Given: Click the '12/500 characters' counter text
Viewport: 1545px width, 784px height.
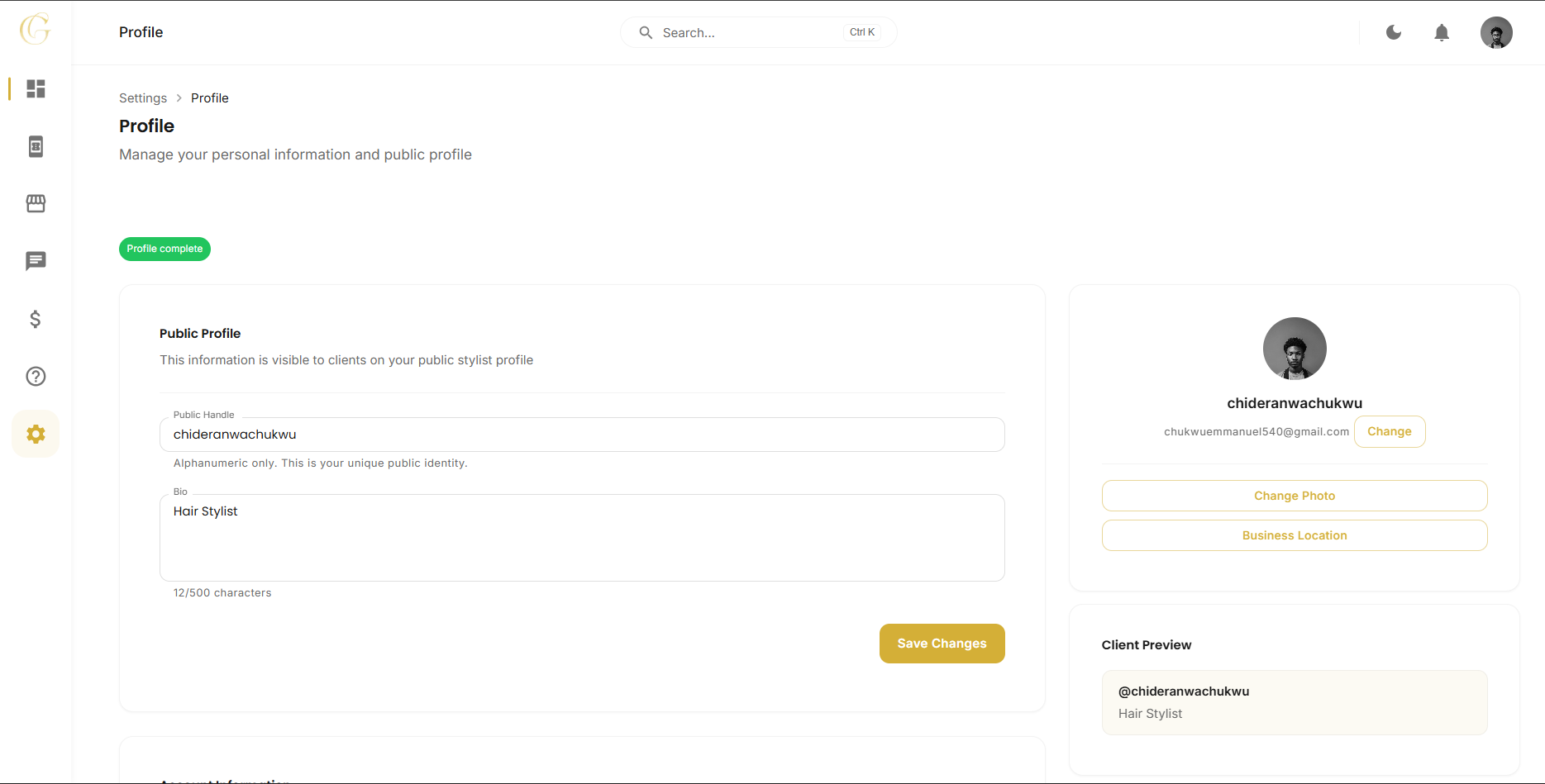Looking at the screenshot, I should pyautogui.click(x=222, y=593).
